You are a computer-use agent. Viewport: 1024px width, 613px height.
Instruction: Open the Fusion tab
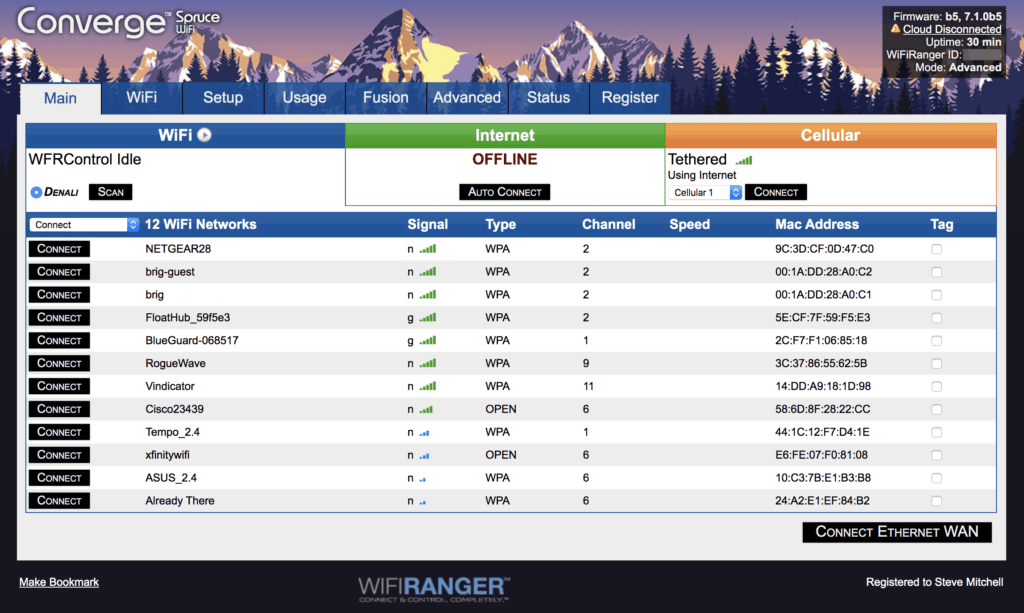(x=385, y=98)
